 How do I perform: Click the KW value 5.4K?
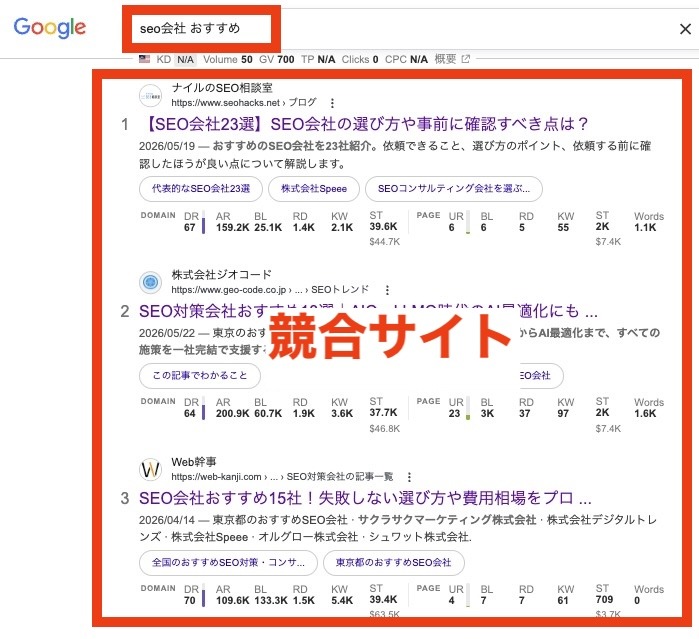click(x=342, y=600)
